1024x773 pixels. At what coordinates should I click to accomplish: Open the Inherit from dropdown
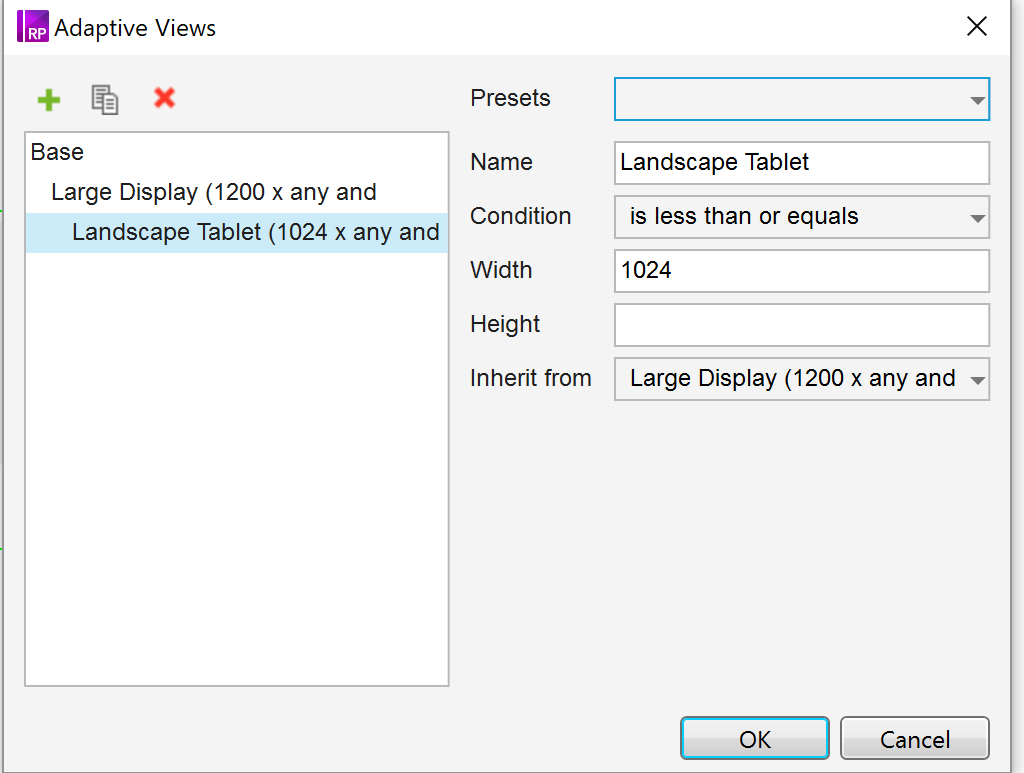(801, 379)
